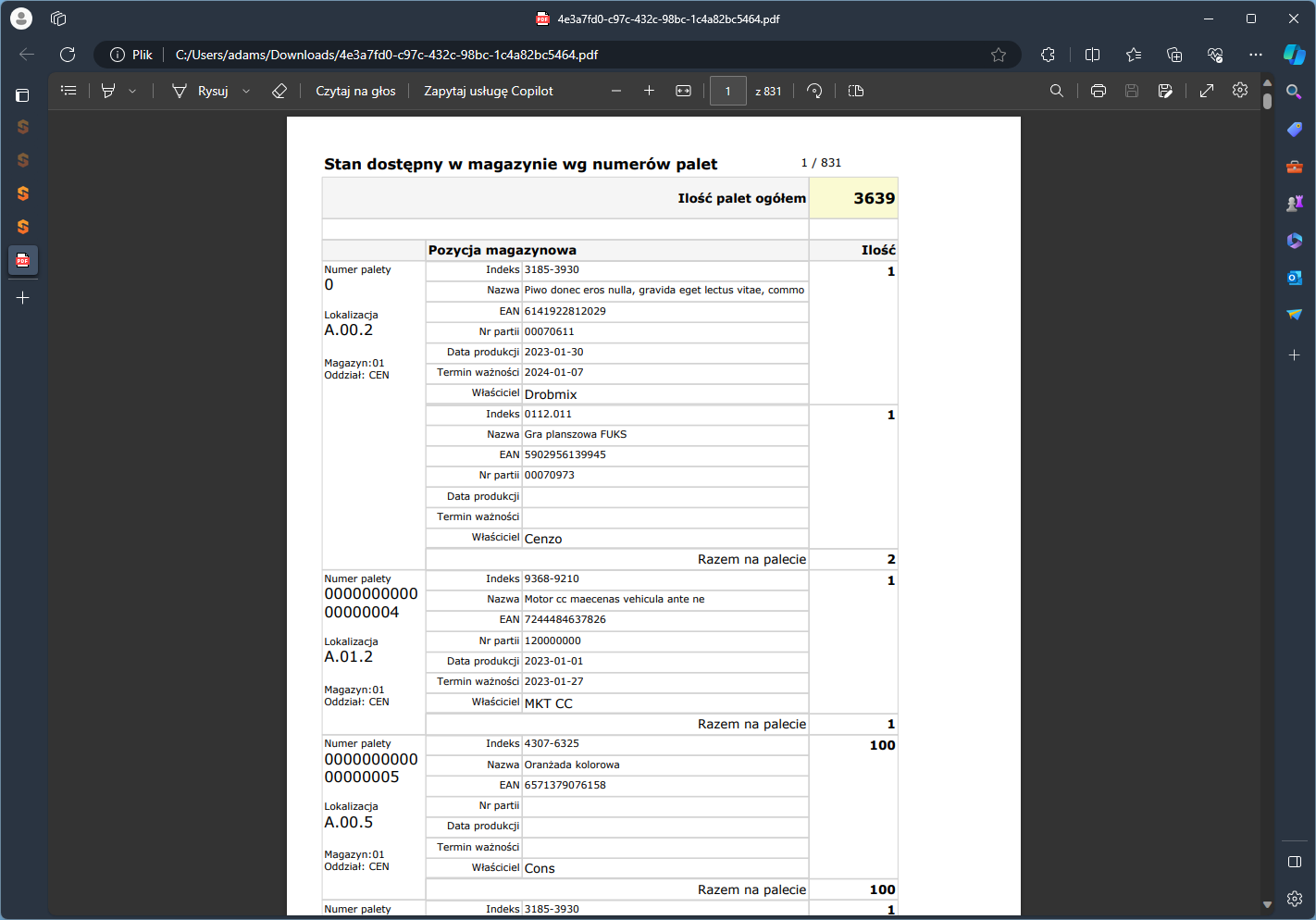Open browser extensions
The width and height of the screenshot is (1316, 920).
(x=1048, y=55)
